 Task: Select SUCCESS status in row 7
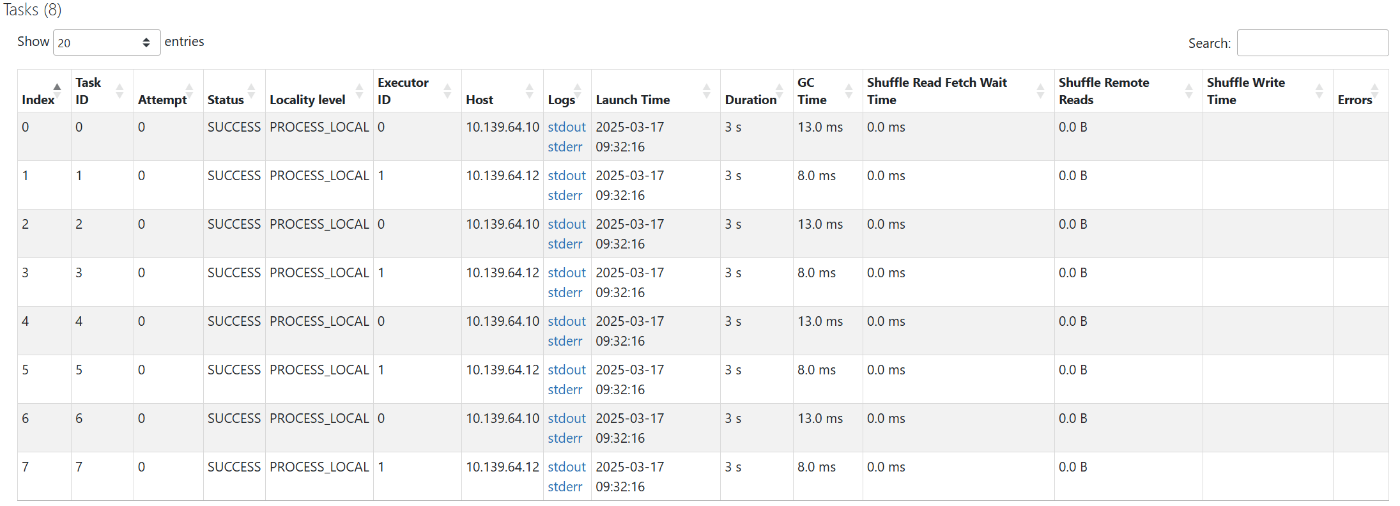click(x=234, y=466)
